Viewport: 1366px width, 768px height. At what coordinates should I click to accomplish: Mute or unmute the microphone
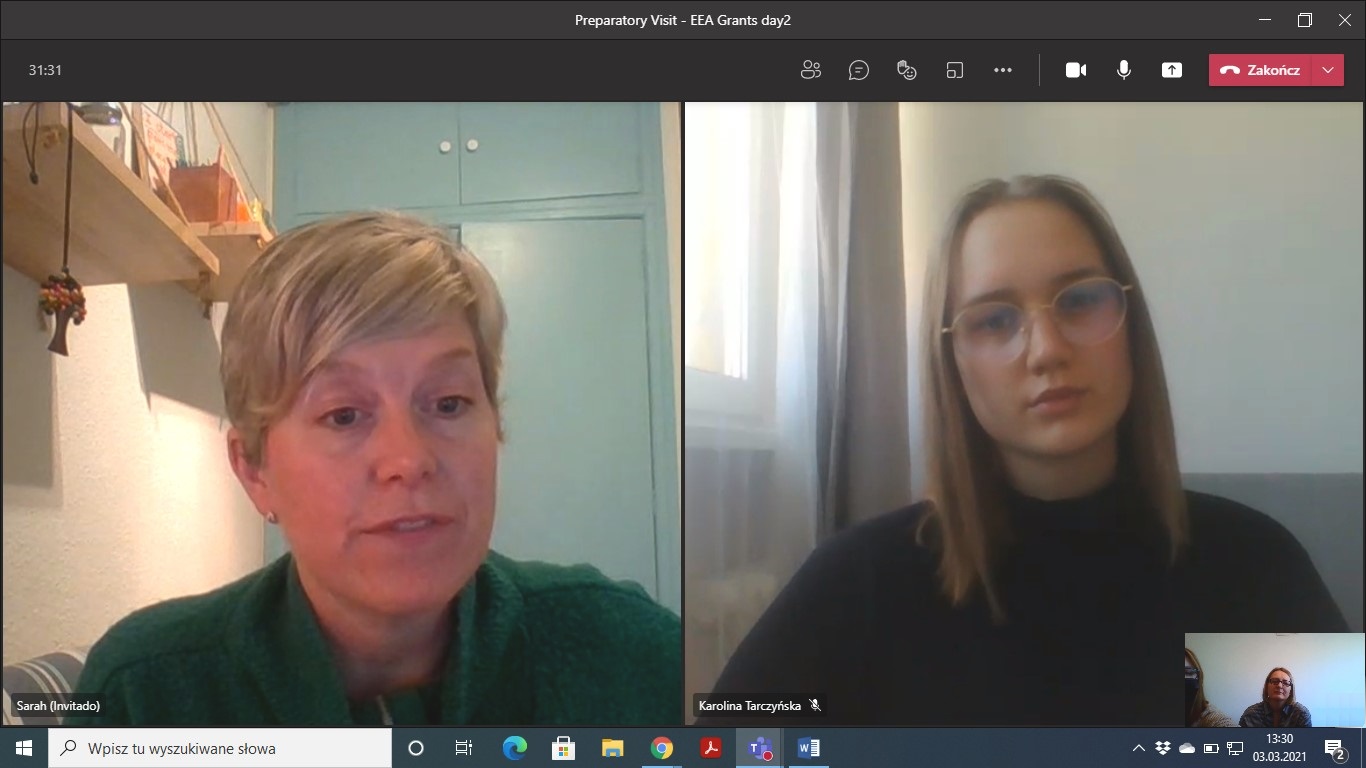[1124, 70]
